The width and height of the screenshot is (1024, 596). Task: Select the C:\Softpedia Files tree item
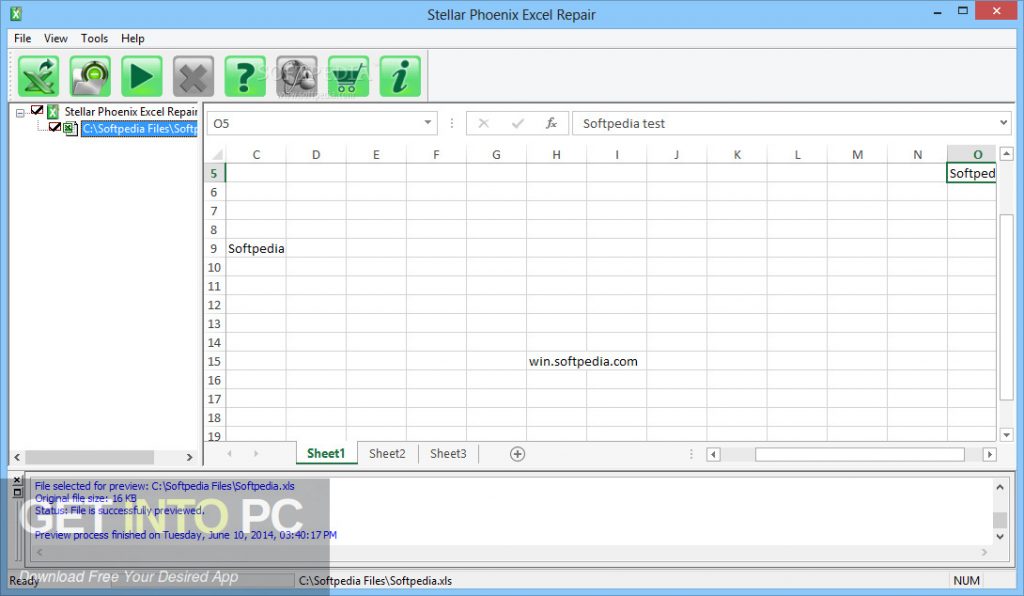[139, 129]
